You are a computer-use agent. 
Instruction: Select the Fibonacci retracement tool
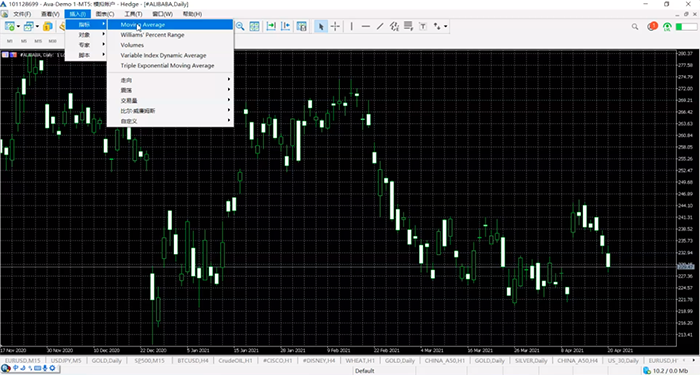[x=408, y=26]
